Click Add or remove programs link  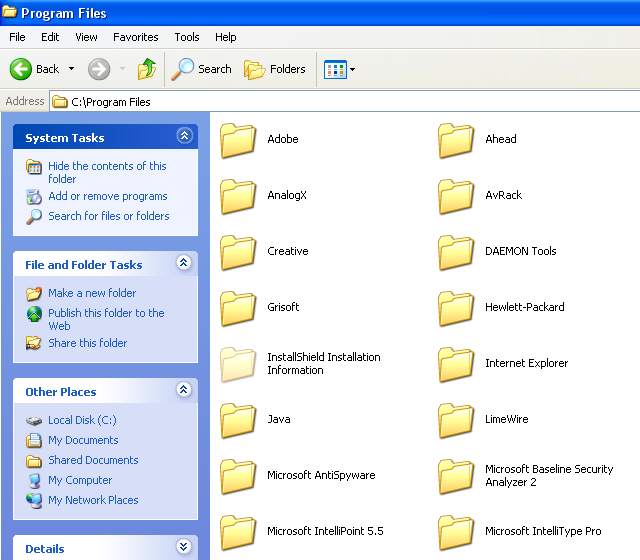coord(107,196)
